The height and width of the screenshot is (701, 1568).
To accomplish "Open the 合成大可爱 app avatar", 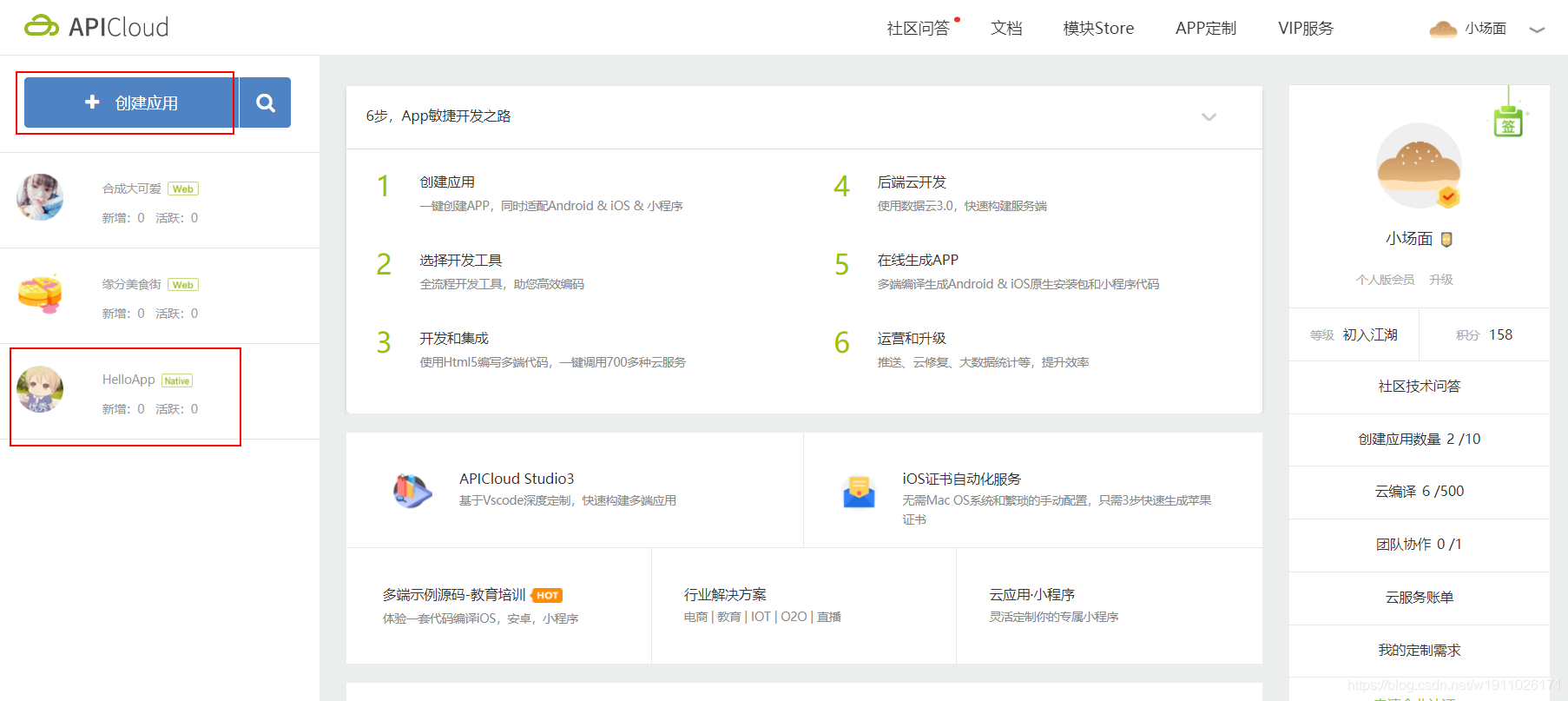I will tap(40, 197).
